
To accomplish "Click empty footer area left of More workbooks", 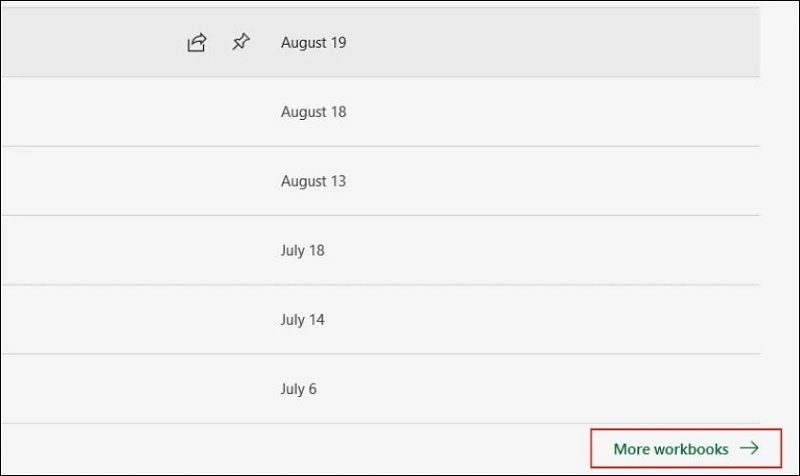I will [x=300, y=449].
